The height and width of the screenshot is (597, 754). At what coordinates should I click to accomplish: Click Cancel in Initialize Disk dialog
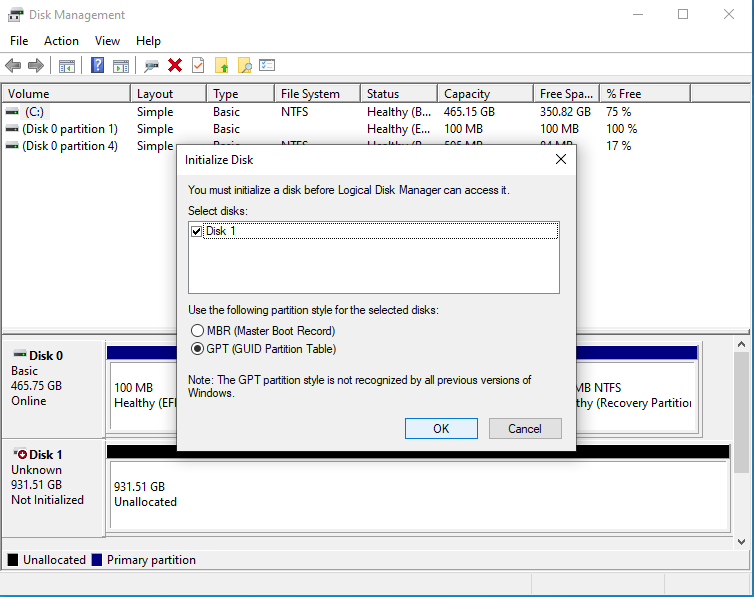525,428
